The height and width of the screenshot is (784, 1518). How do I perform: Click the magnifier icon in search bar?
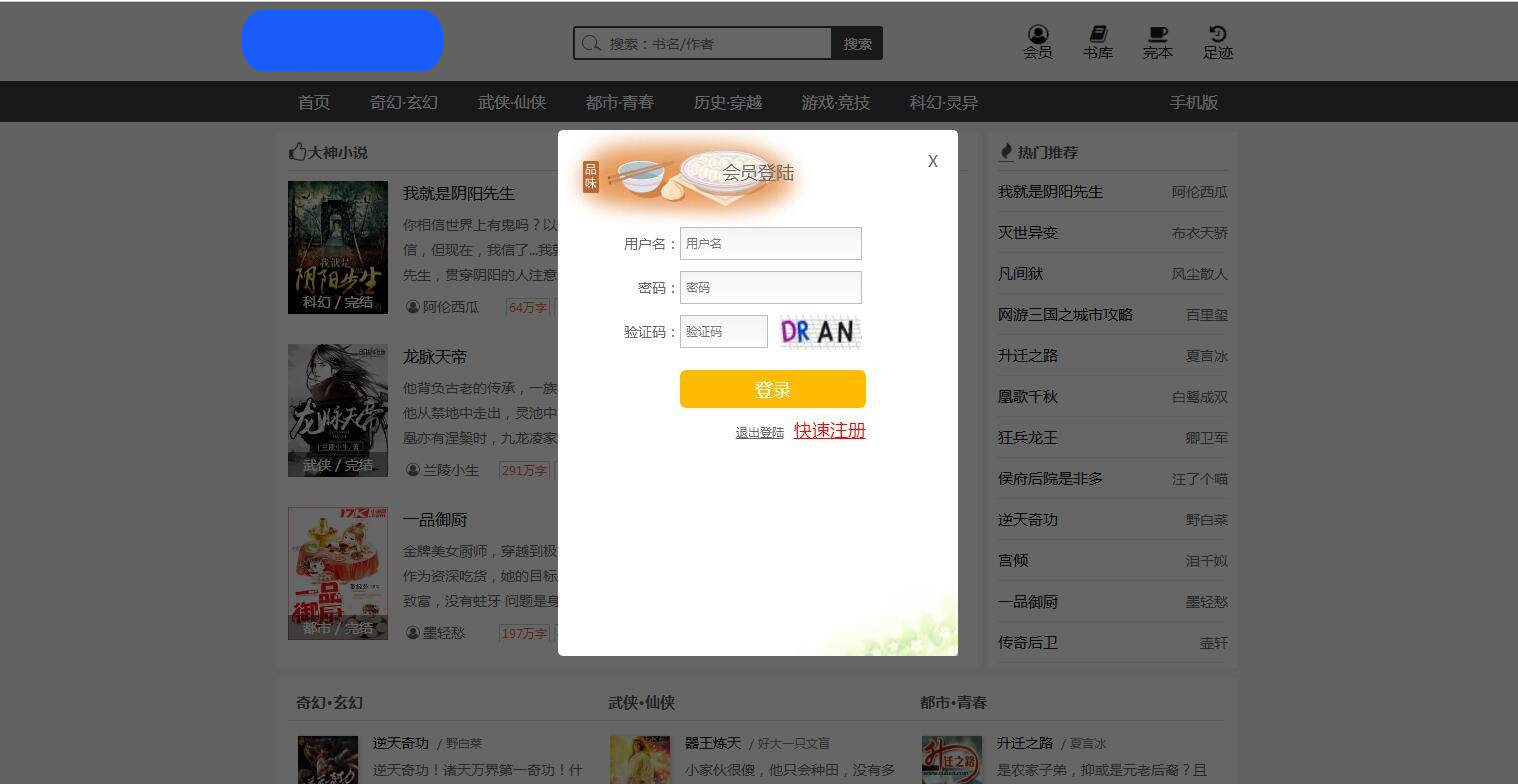592,43
